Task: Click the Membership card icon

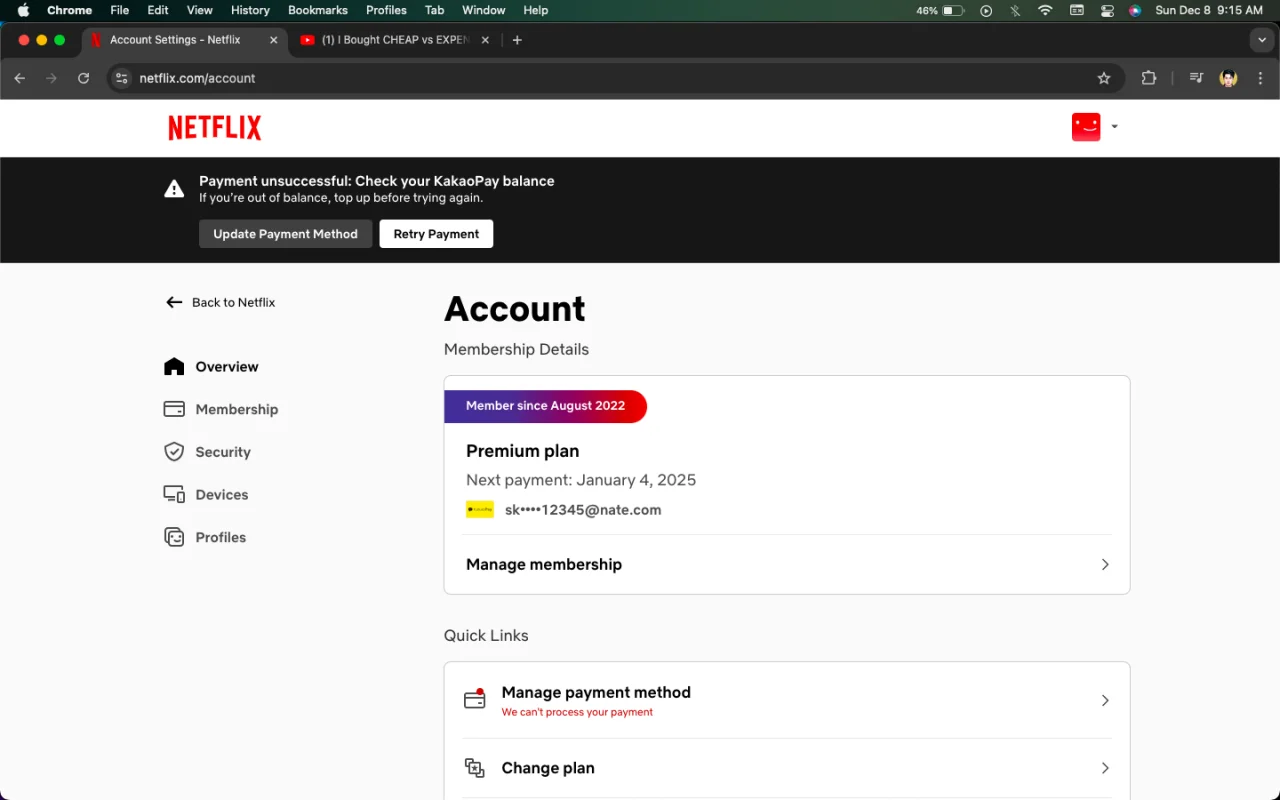Action: [x=174, y=409]
